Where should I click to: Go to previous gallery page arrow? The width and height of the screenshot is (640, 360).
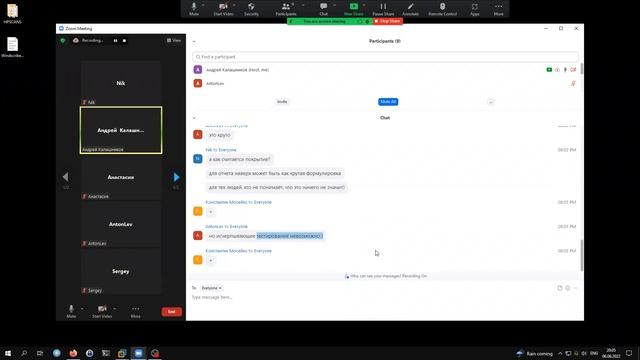pyautogui.click(x=65, y=177)
